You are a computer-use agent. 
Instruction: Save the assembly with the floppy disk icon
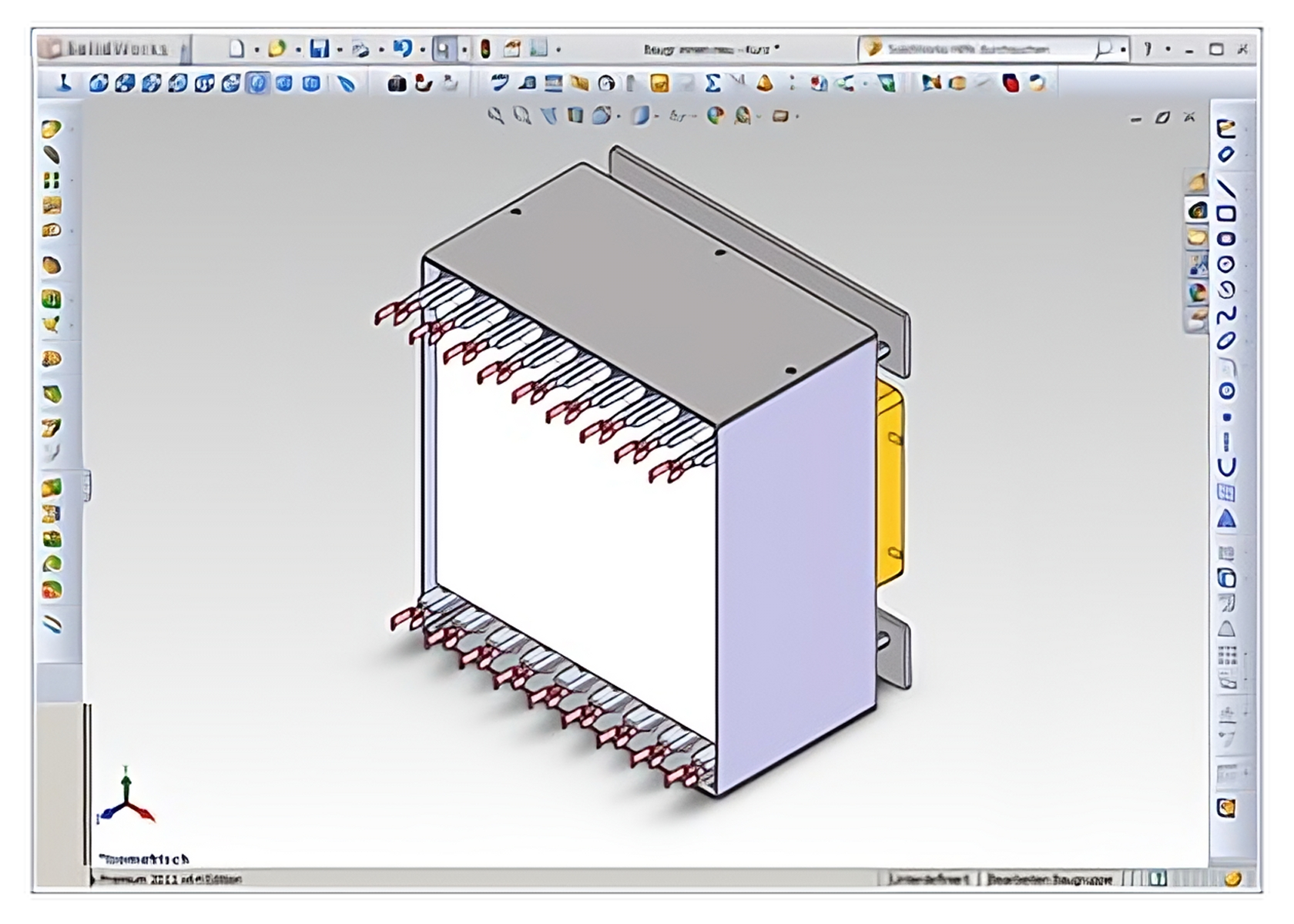point(319,49)
